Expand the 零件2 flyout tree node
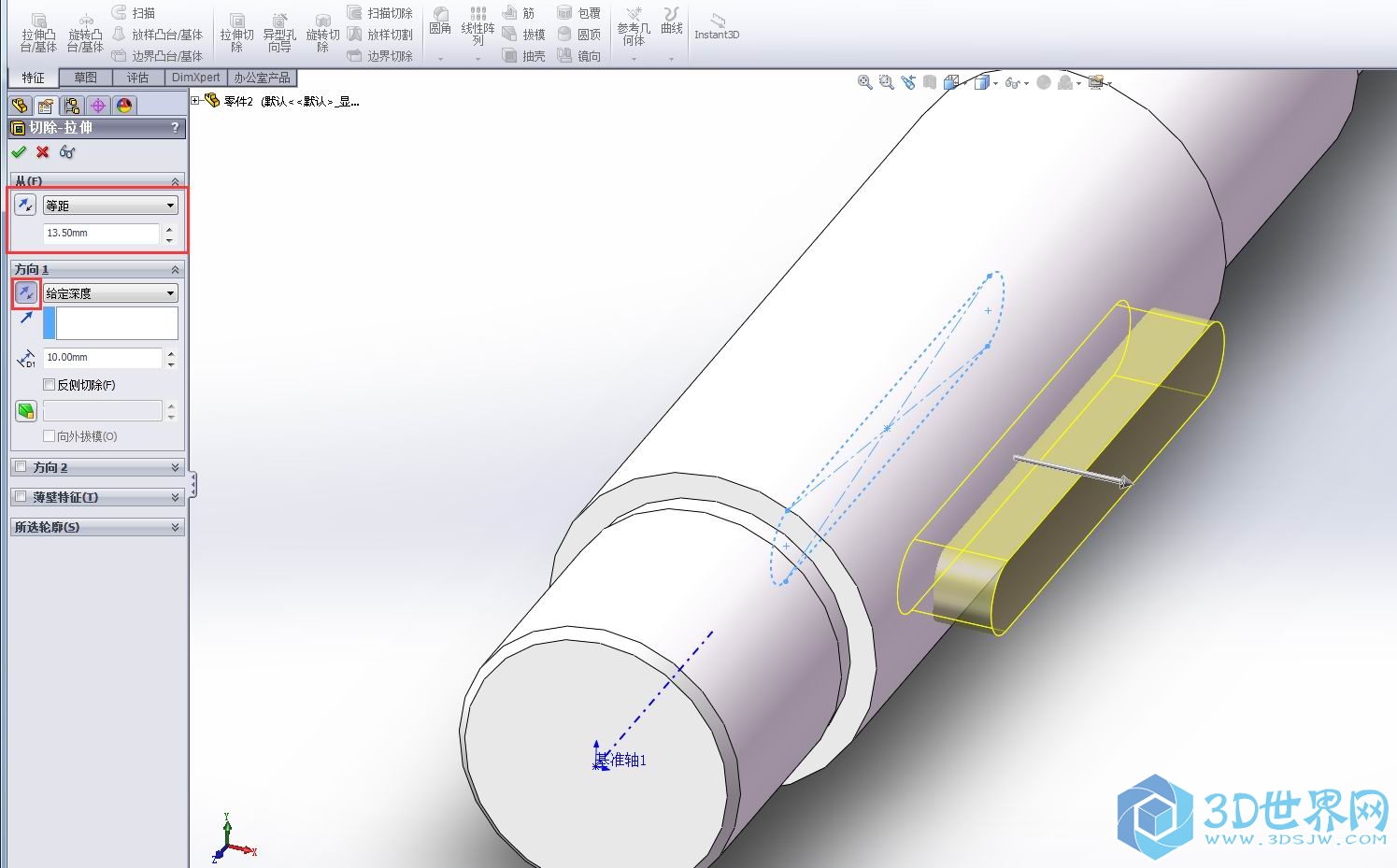This screenshot has height=868, width=1397. [195, 101]
